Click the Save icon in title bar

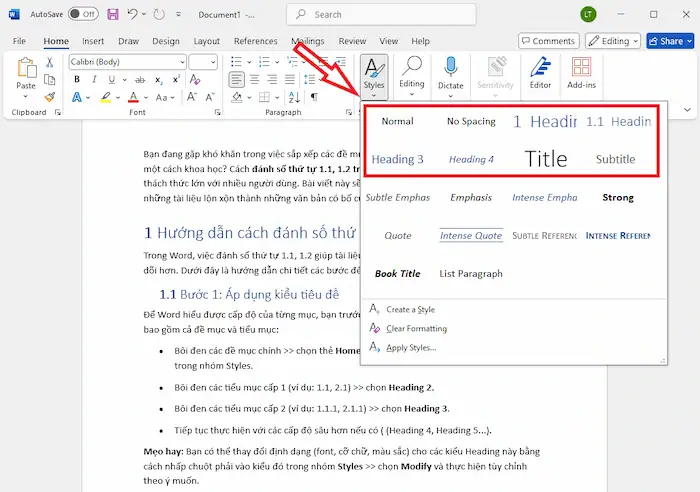(112, 15)
